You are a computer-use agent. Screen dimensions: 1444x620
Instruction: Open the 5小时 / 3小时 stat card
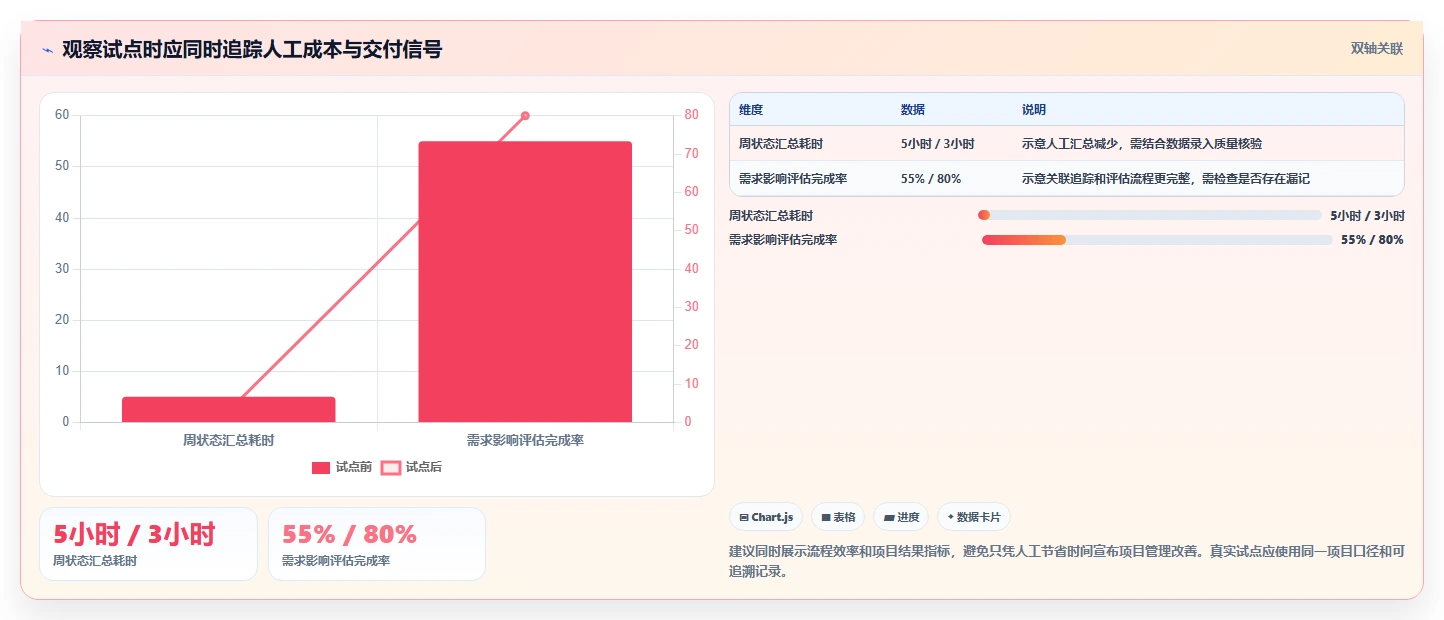coord(148,544)
